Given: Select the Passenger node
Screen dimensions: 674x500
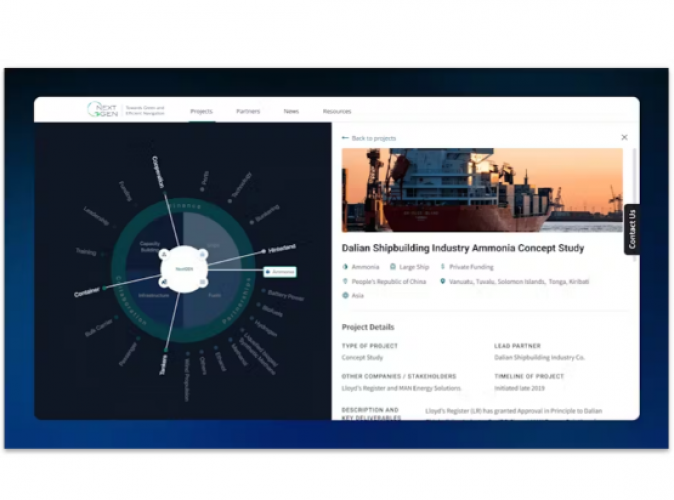Looking at the screenshot, I should [x=129, y=353].
